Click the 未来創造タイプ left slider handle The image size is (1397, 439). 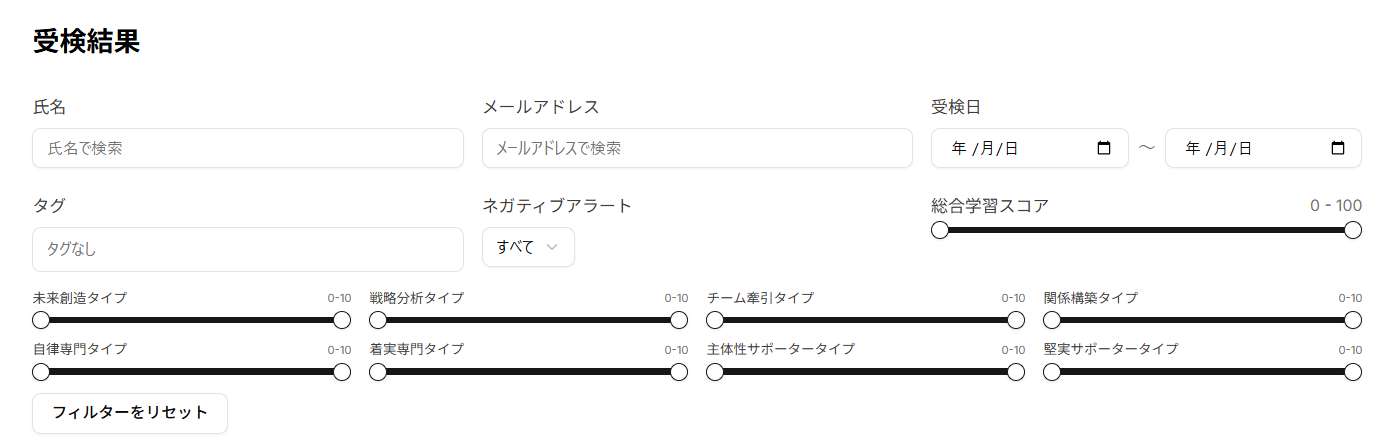click(41, 320)
